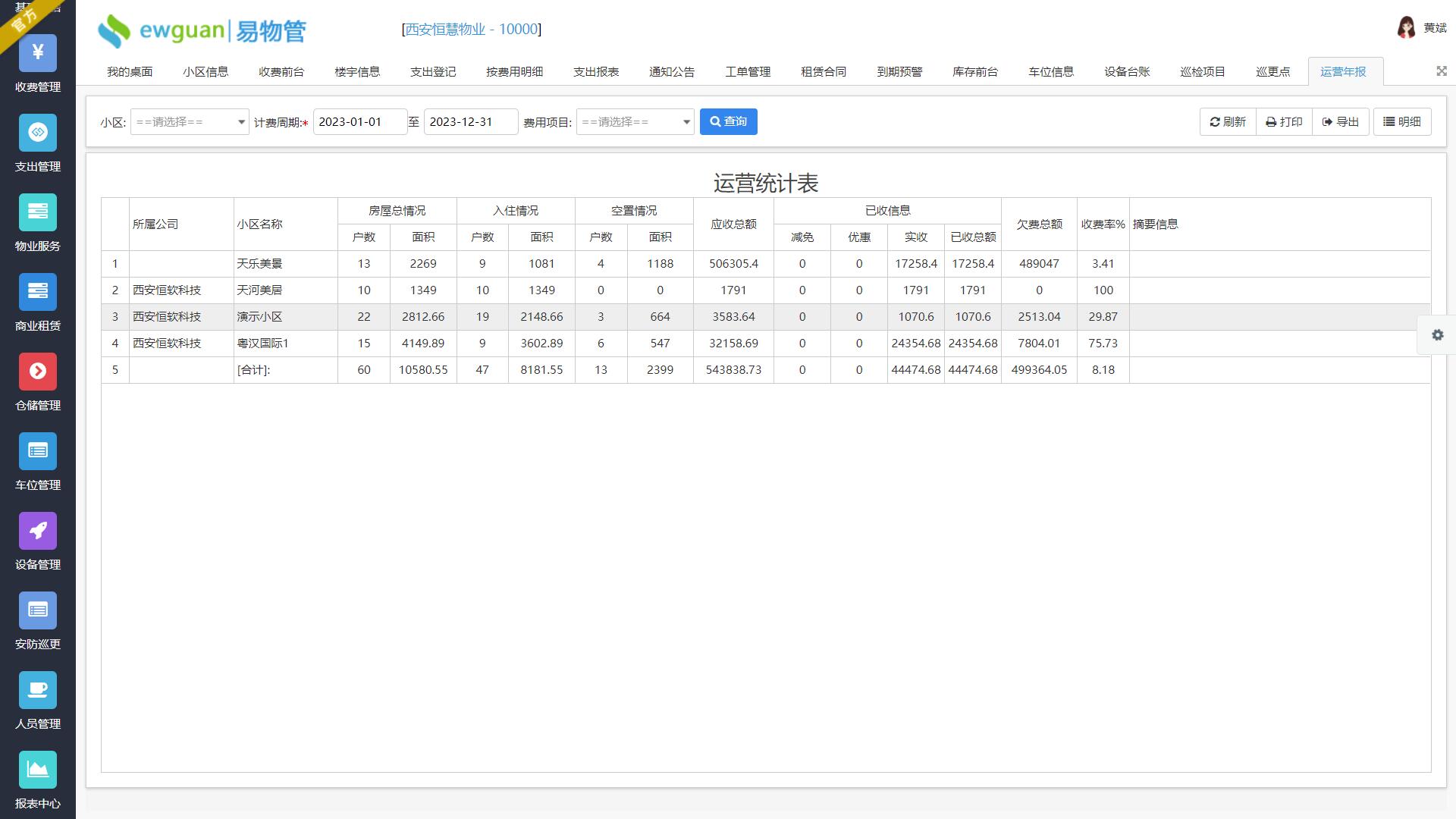Switch to the 设备台账 tab
1456x819 pixels.
[1126, 72]
